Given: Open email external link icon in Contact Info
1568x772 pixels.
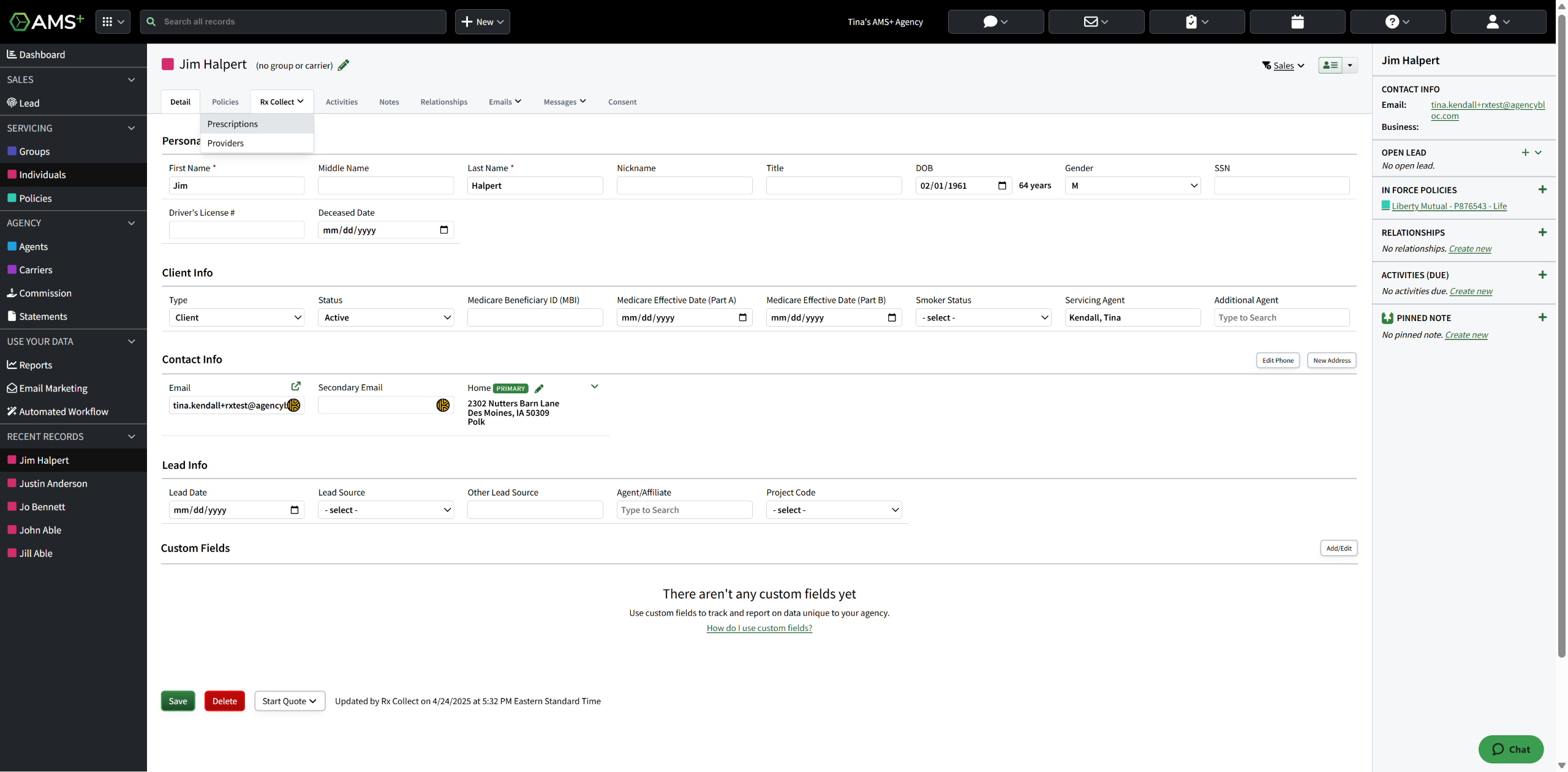Looking at the screenshot, I should (x=296, y=386).
